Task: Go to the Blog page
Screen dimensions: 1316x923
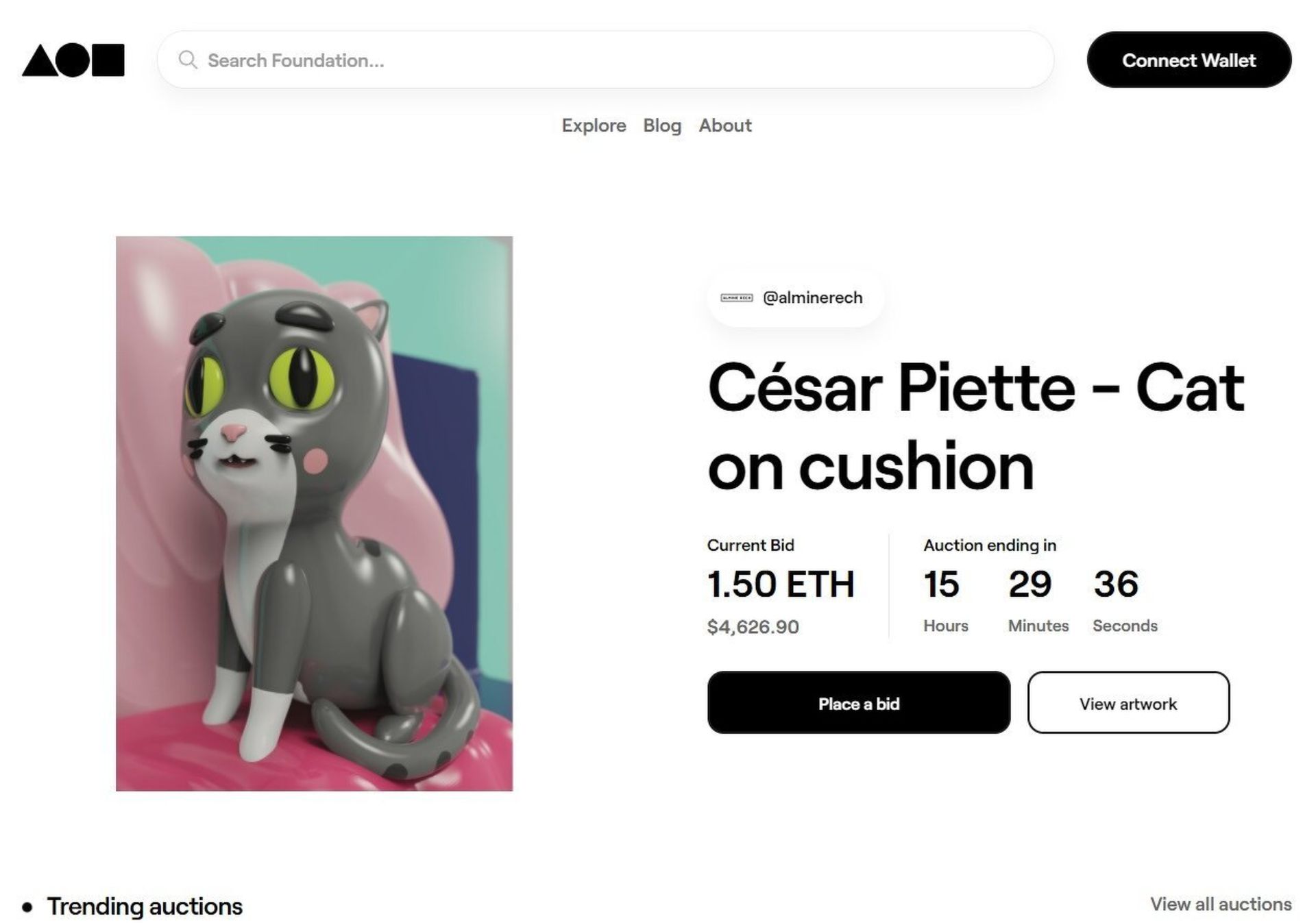Action: point(662,125)
